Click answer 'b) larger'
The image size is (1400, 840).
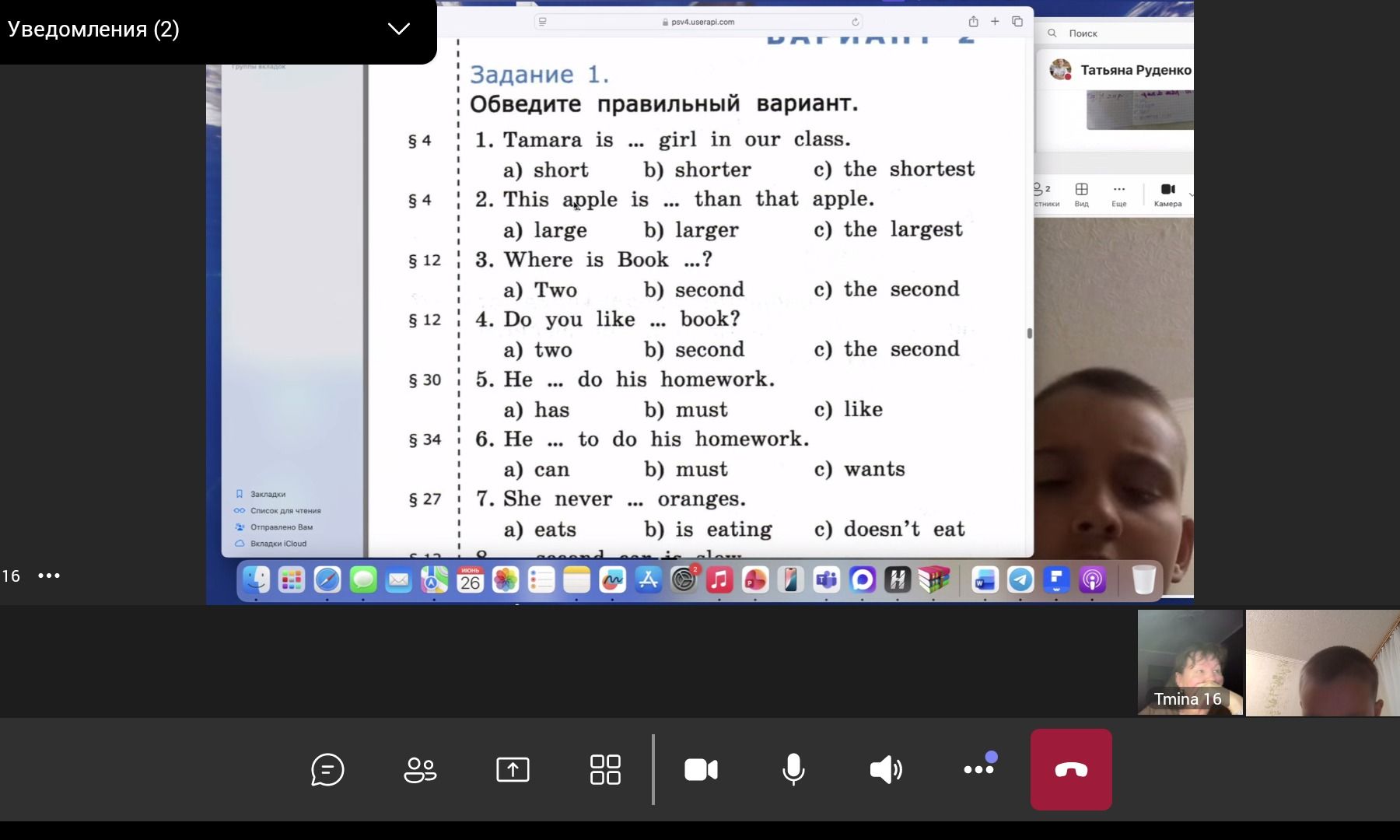691,230
